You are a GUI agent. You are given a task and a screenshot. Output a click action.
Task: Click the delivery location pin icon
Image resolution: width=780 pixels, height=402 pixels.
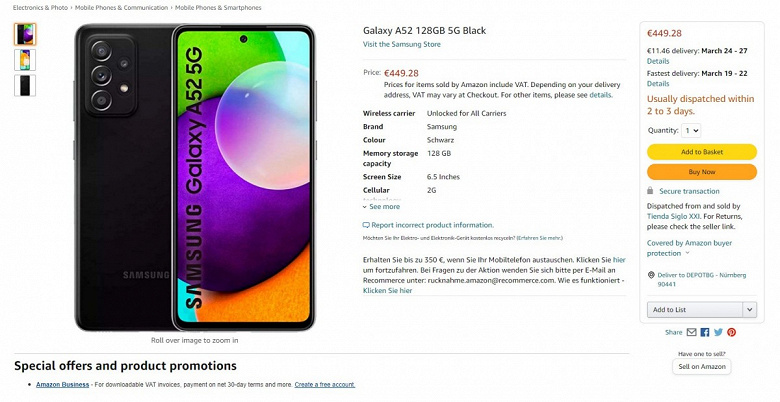coord(651,273)
